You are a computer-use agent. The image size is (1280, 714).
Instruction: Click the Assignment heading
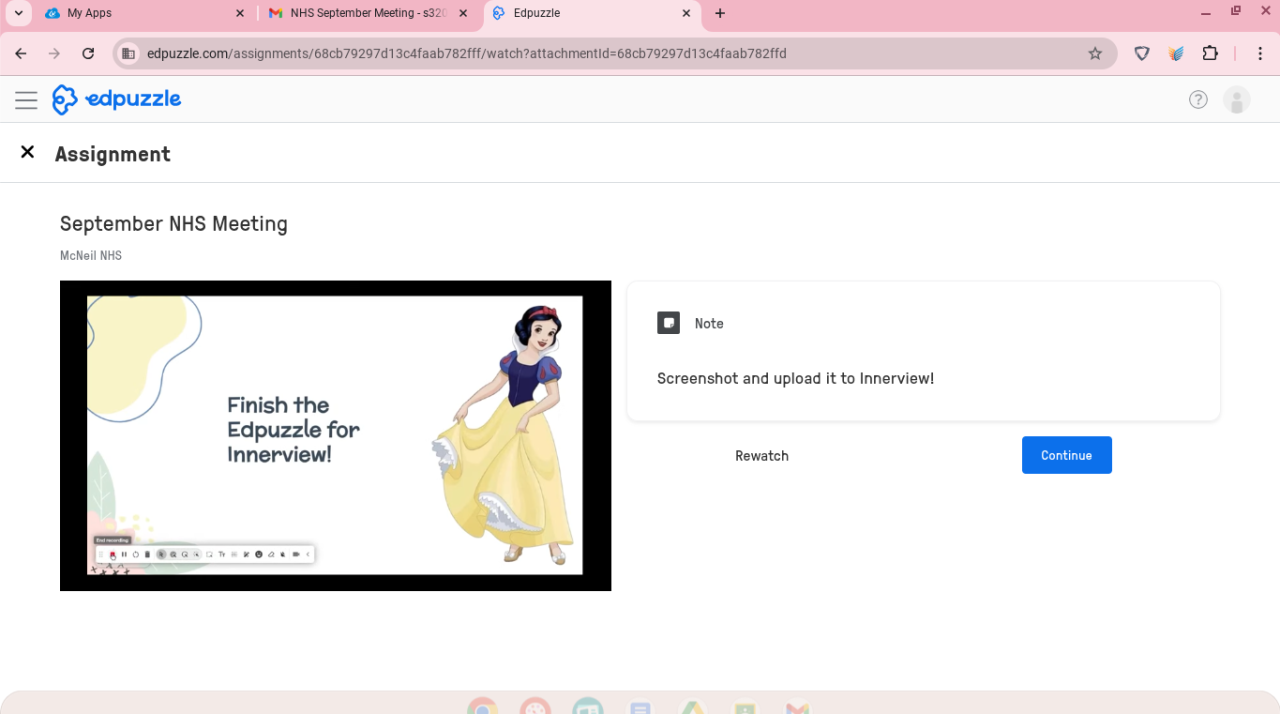113,154
